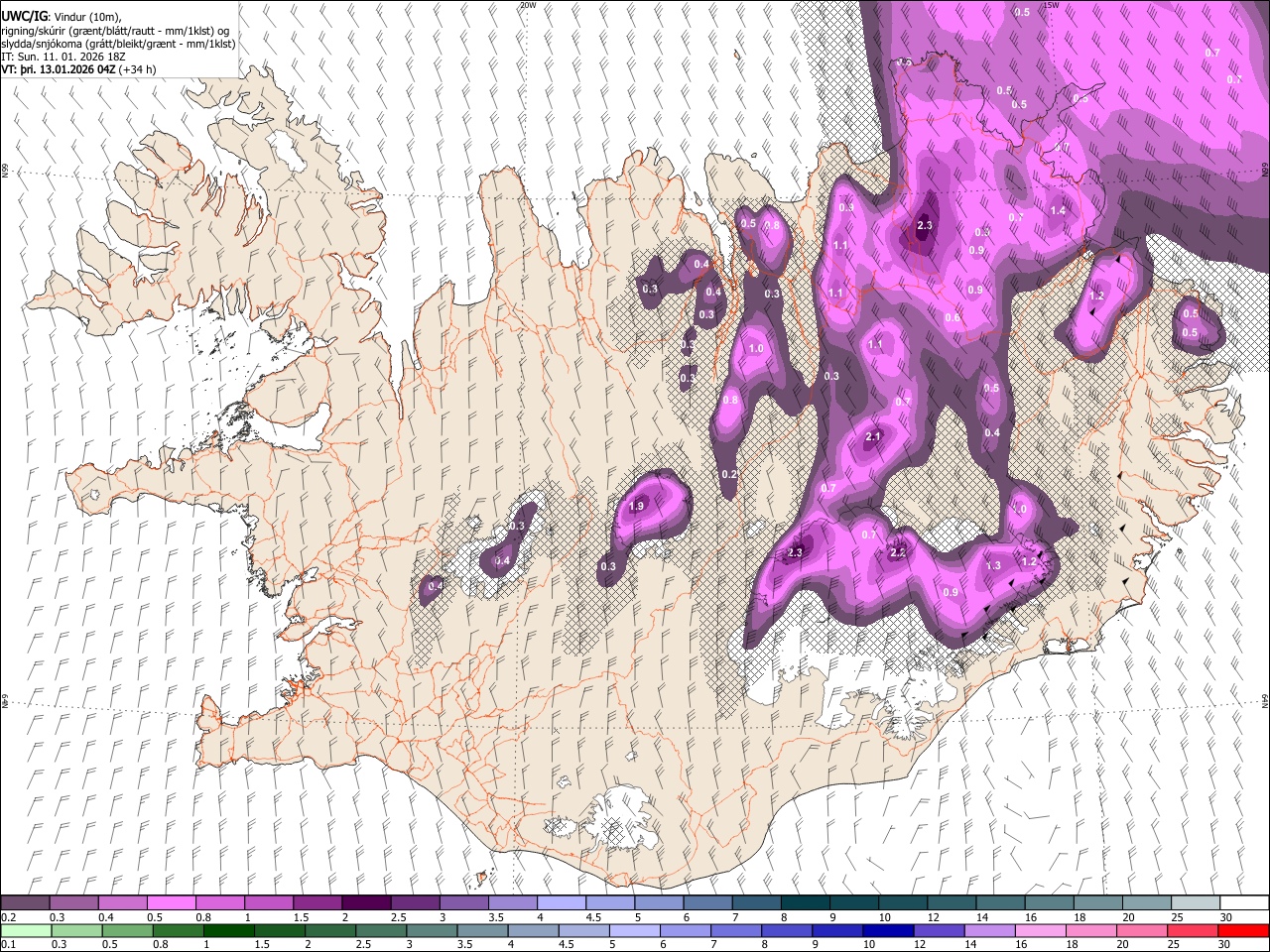
Task: Click the top-row swatch between 8 and 9
Action: click(x=805, y=903)
